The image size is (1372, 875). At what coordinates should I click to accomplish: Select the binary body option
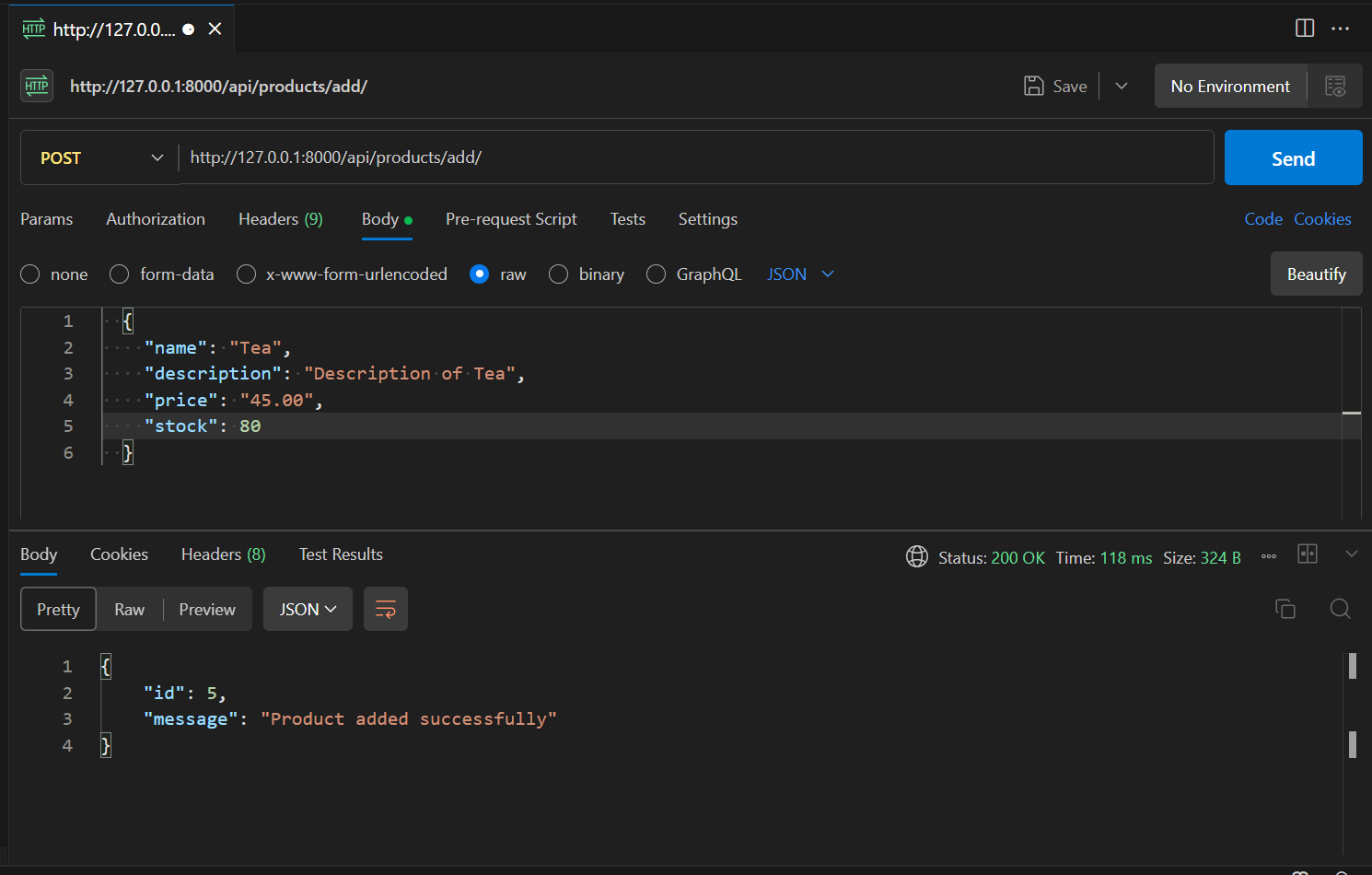558,274
